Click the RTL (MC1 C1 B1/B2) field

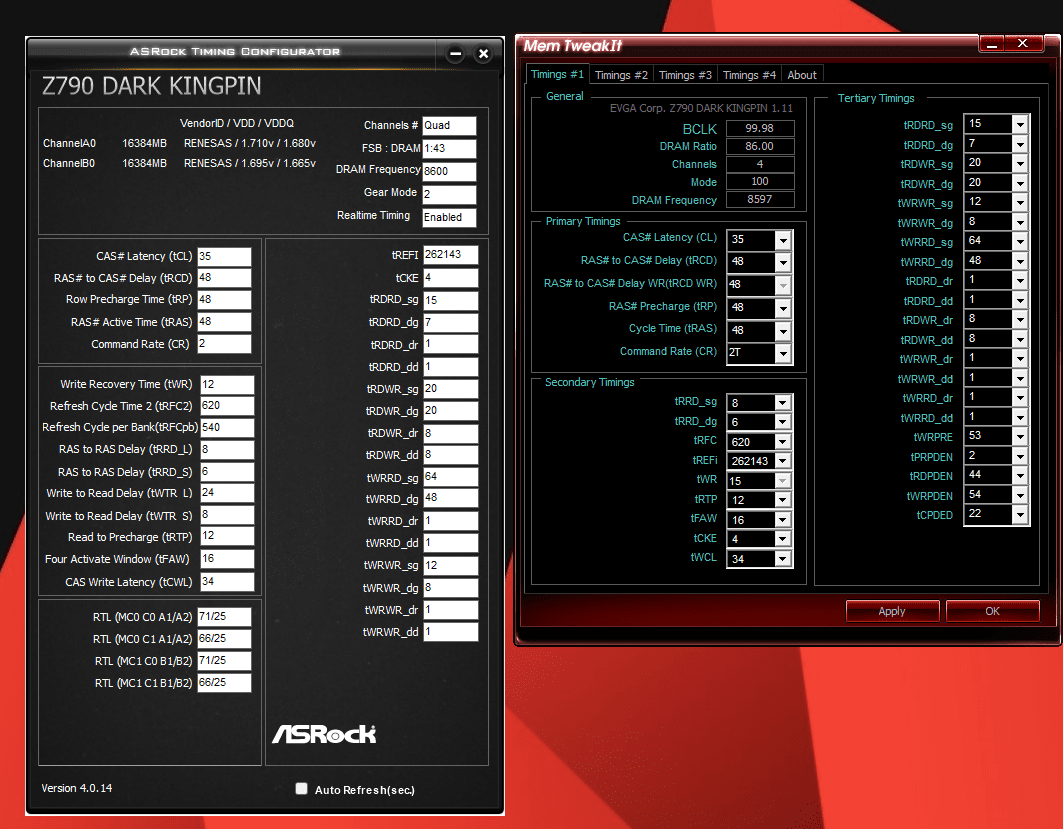pyautogui.click(x=224, y=683)
